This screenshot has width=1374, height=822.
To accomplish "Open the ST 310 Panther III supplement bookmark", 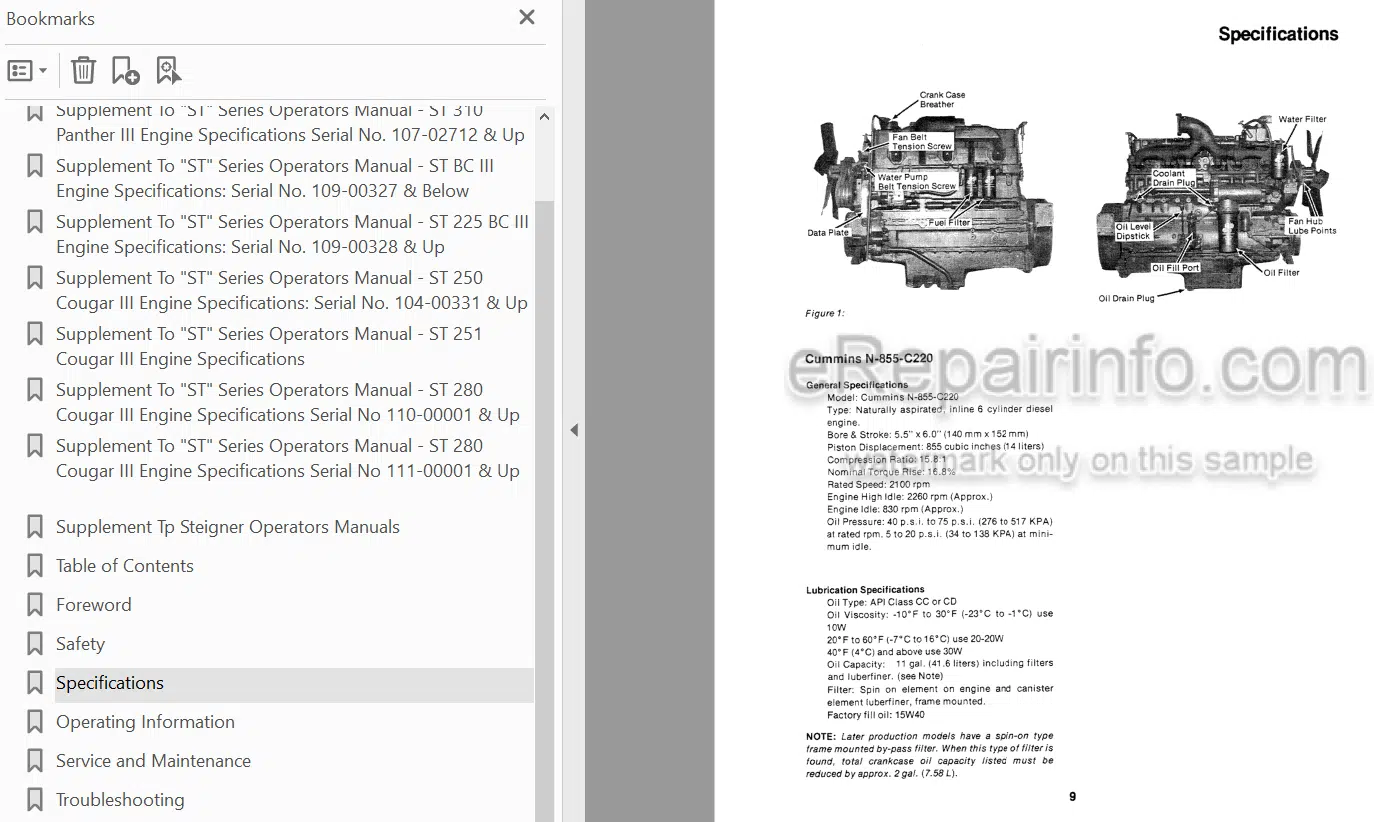I will tap(290, 122).
